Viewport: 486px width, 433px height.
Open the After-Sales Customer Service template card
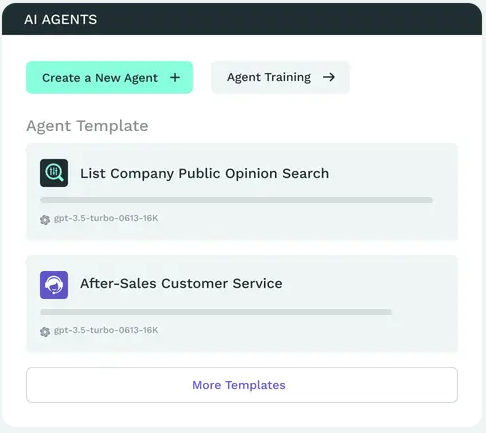pyautogui.click(x=242, y=304)
